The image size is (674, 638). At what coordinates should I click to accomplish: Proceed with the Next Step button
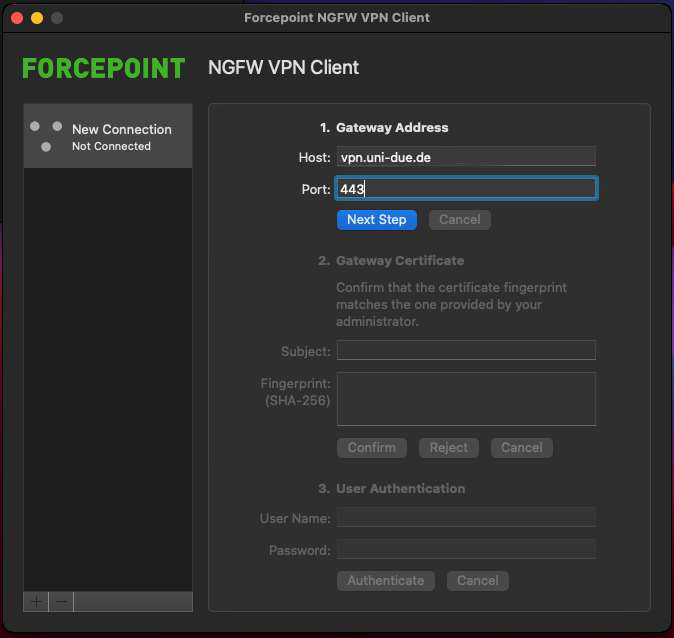pyautogui.click(x=377, y=220)
